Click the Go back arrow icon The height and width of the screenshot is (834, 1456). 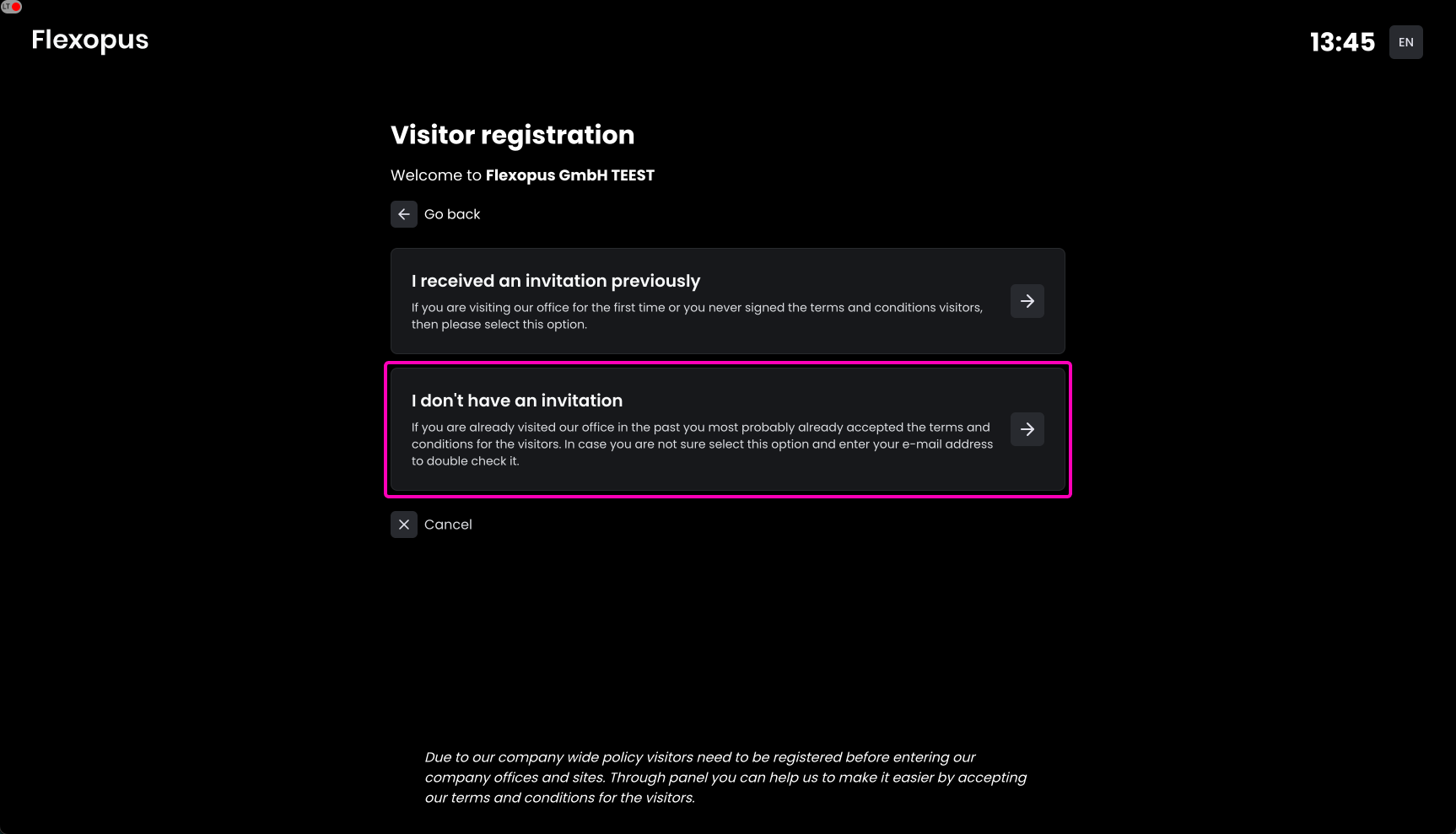pyautogui.click(x=404, y=214)
